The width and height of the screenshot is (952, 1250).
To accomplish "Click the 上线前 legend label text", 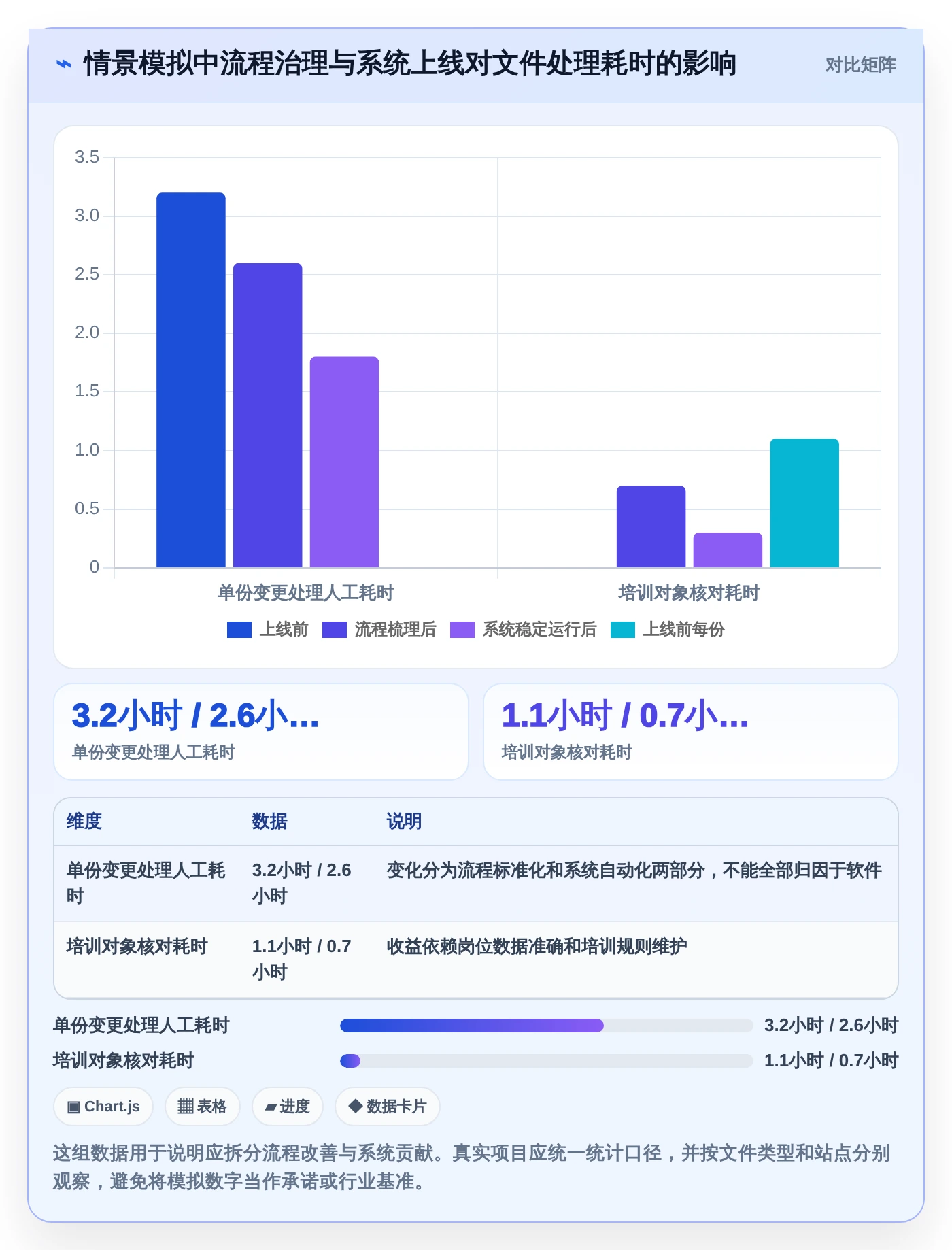I will [x=284, y=630].
